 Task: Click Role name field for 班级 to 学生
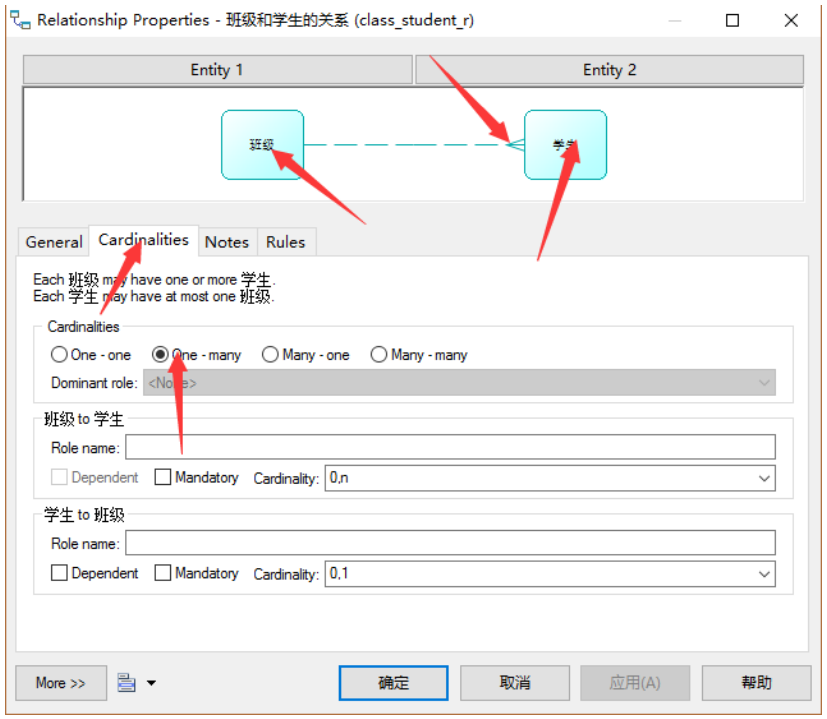point(450,447)
